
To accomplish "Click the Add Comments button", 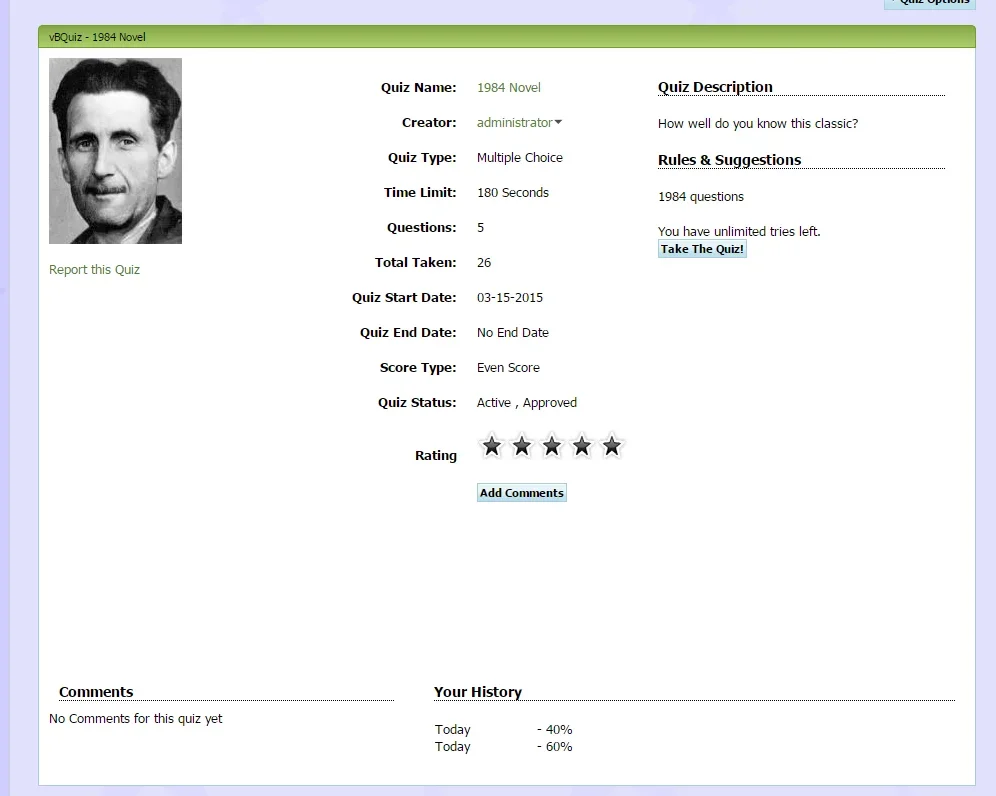I will tap(521, 493).
